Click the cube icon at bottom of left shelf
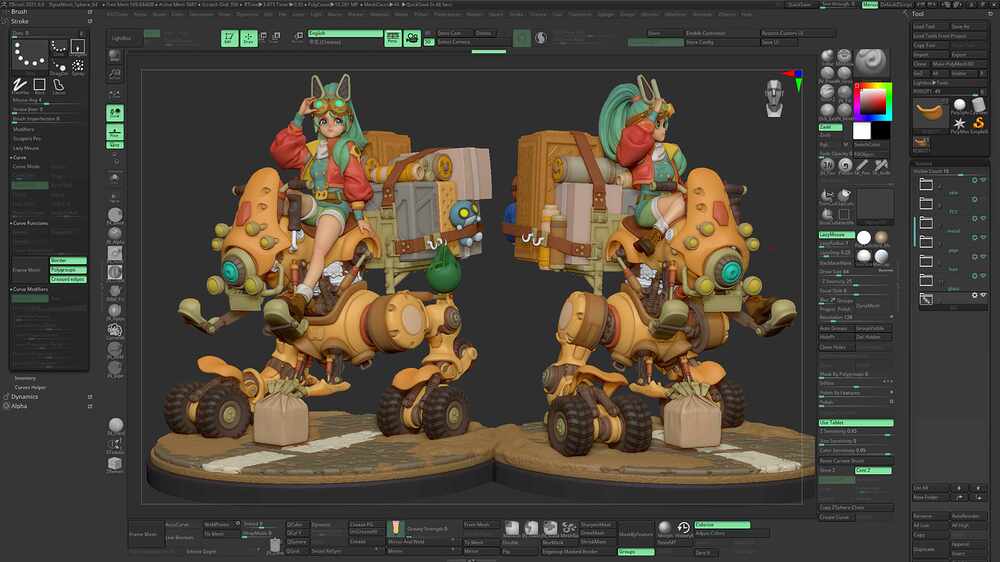 click(115, 464)
